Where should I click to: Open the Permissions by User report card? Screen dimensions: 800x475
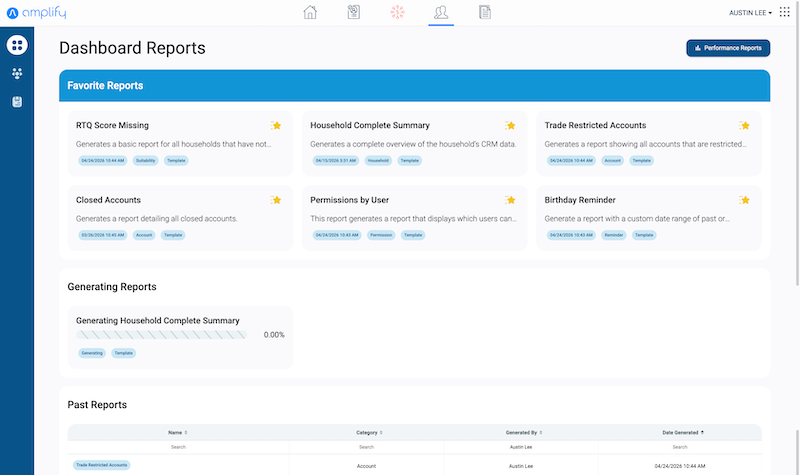[x=414, y=218]
